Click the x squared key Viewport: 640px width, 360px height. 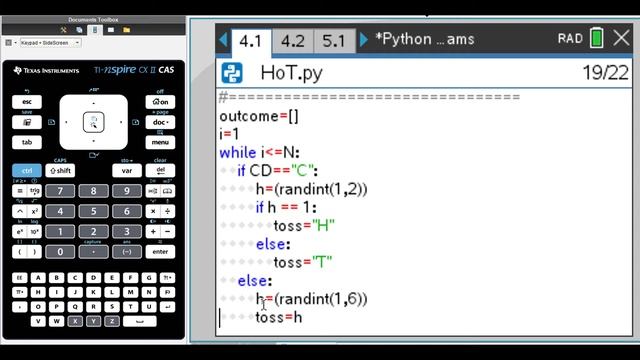[x=34, y=211]
